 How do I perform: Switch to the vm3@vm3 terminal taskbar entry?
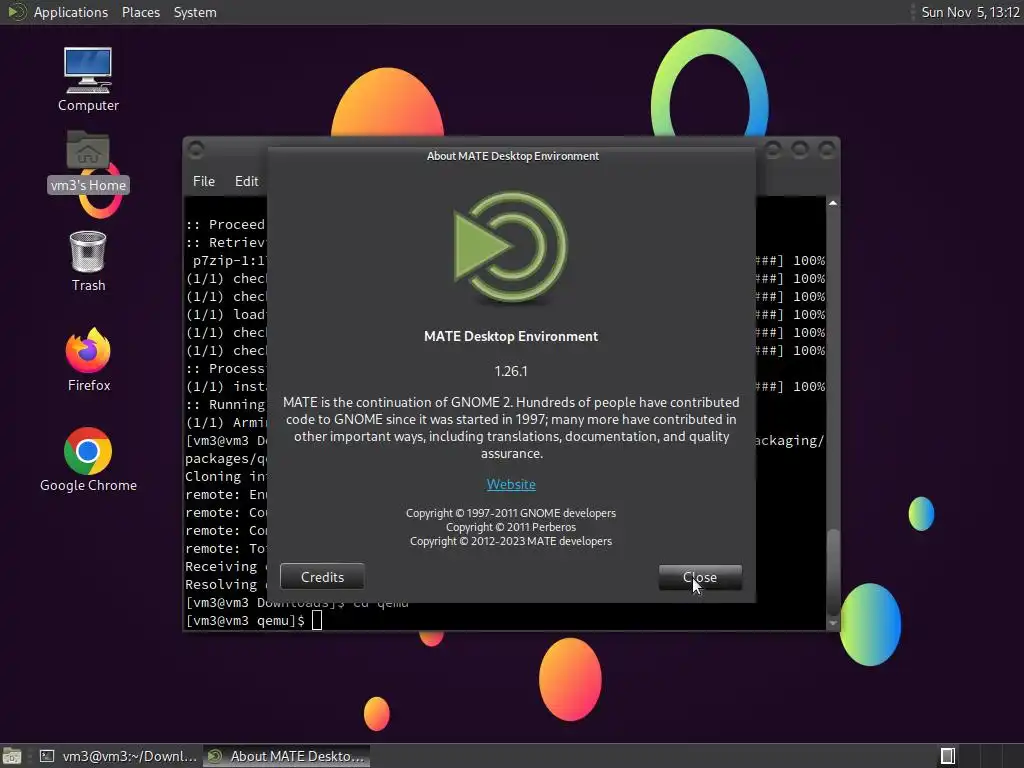(118, 756)
